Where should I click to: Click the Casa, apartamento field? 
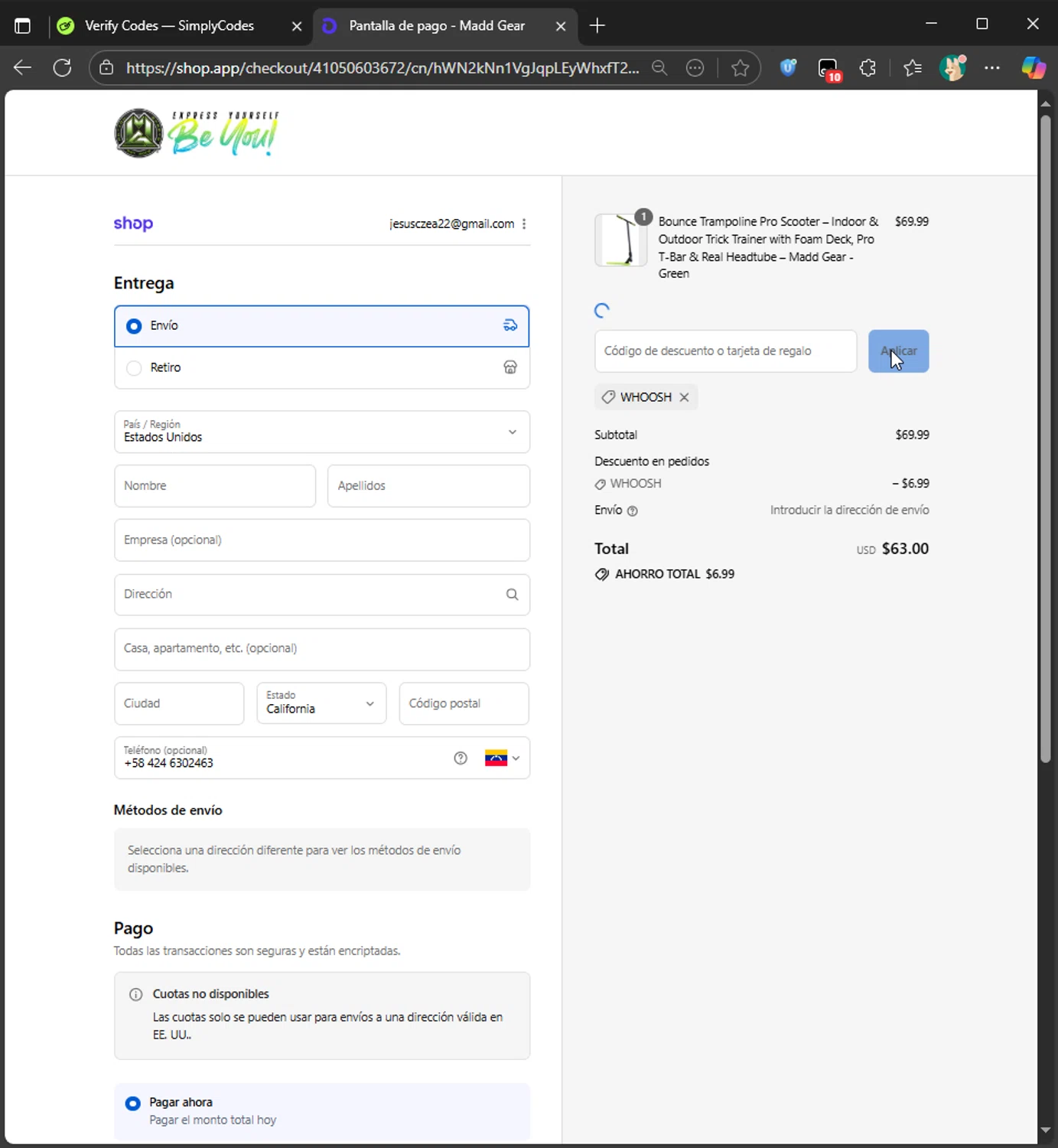pyautogui.click(x=321, y=649)
